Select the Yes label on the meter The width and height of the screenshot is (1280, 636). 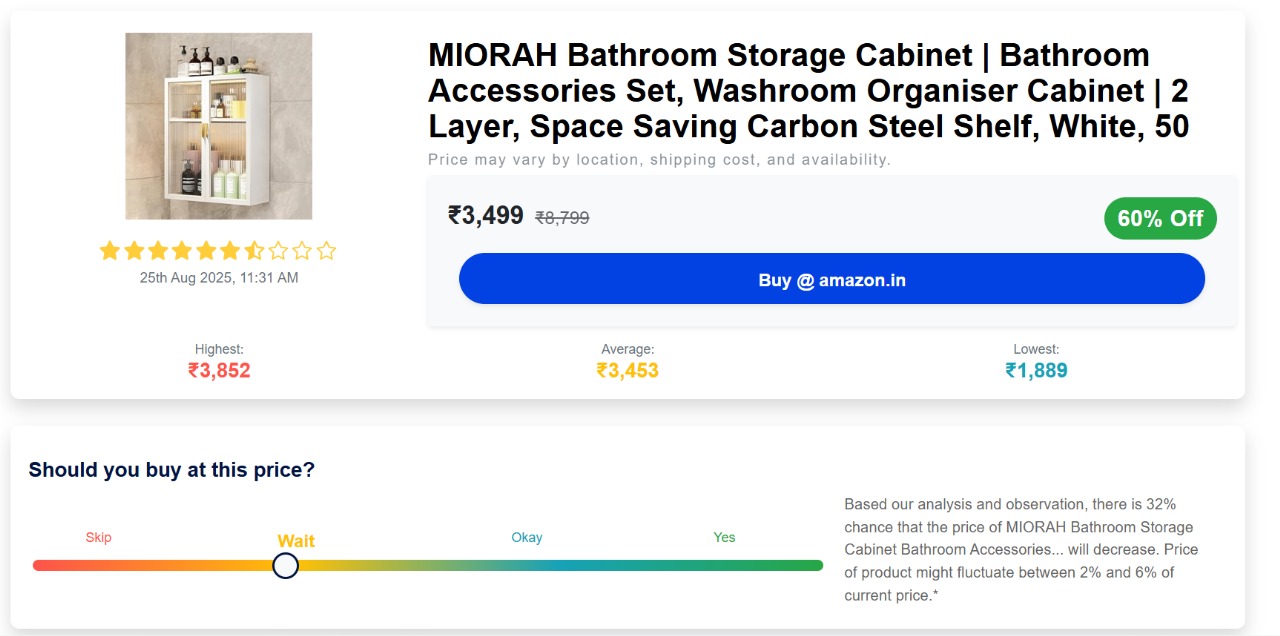[x=724, y=538]
